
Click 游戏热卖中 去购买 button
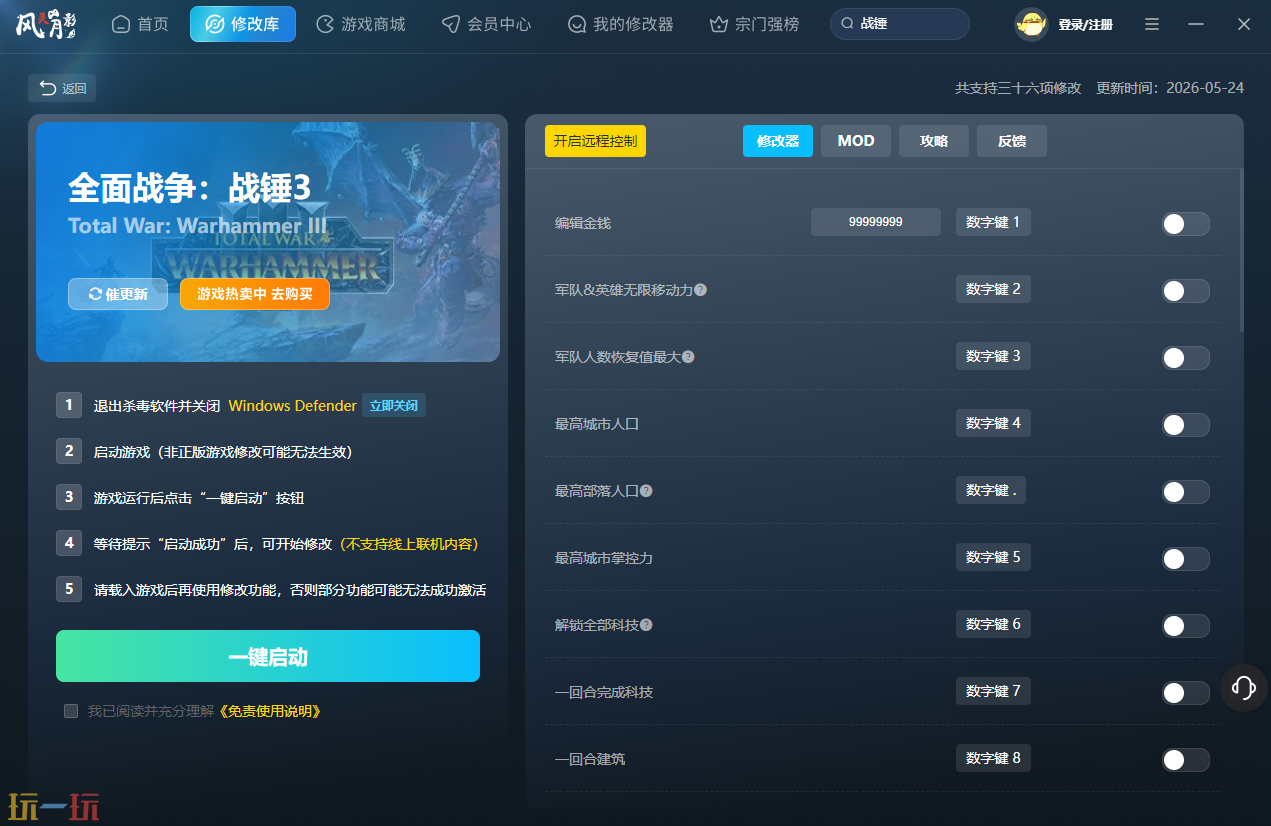click(x=255, y=294)
